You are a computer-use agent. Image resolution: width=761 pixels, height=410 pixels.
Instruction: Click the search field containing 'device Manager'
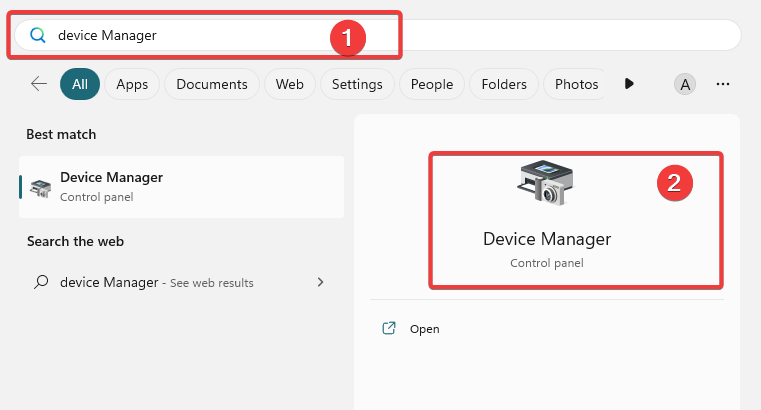click(x=378, y=35)
